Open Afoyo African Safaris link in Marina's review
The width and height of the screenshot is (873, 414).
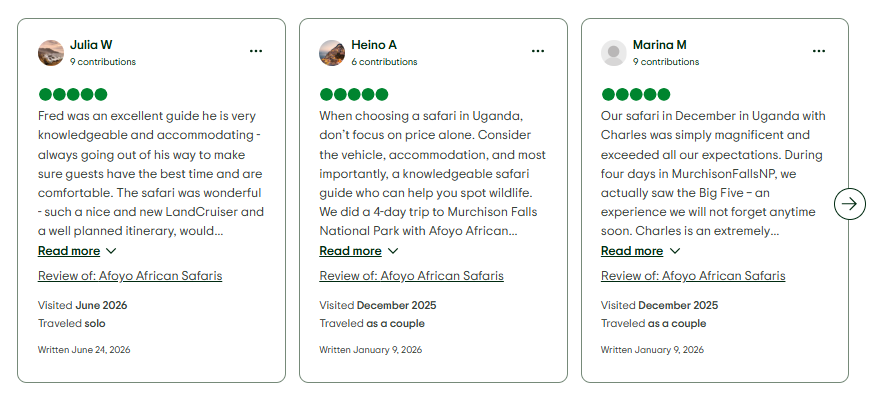coord(693,276)
